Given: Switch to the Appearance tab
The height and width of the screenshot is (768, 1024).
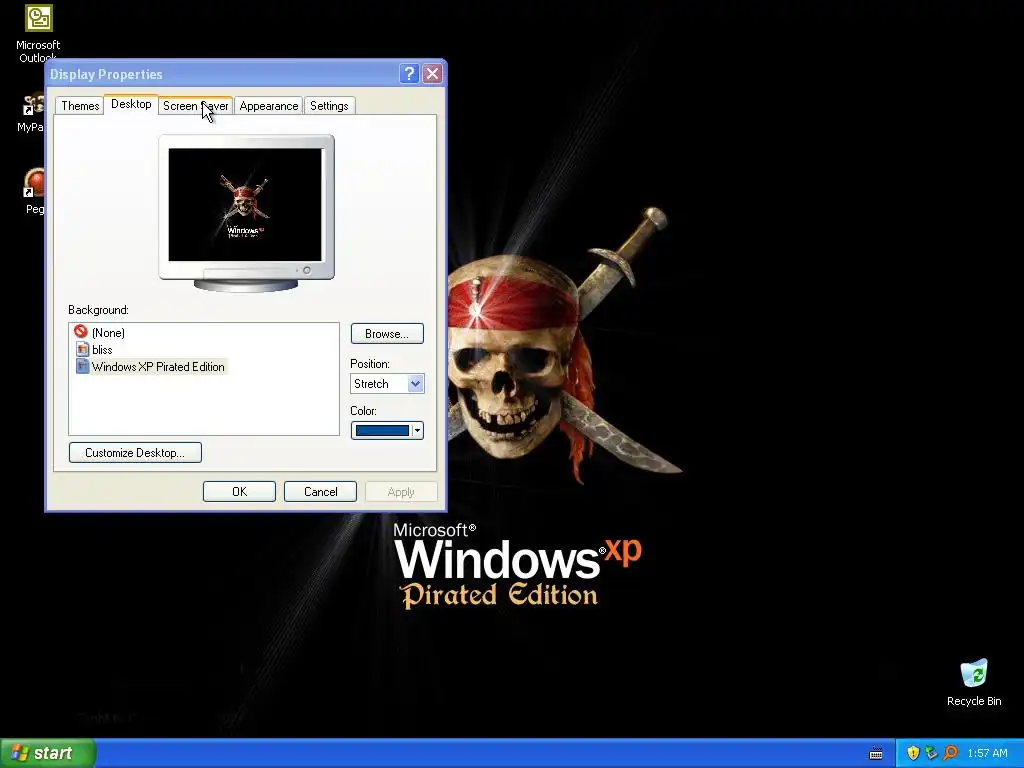Looking at the screenshot, I should click(x=268, y=106).
